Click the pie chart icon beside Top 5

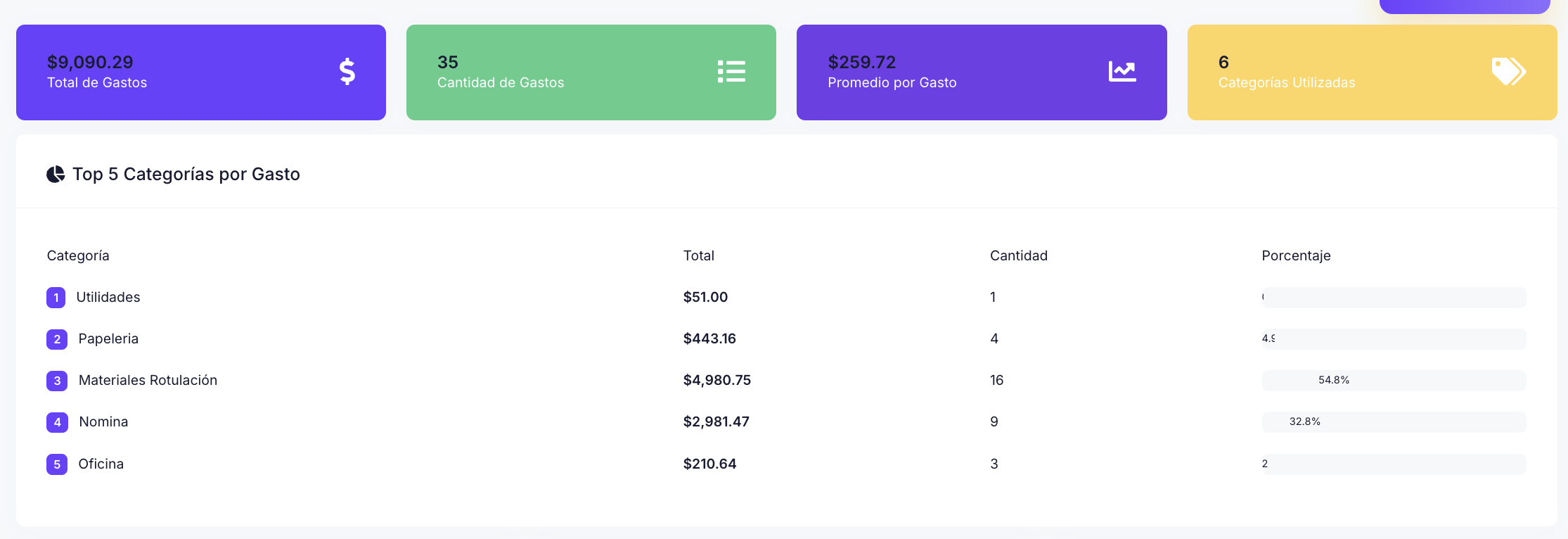pos(56,175)
